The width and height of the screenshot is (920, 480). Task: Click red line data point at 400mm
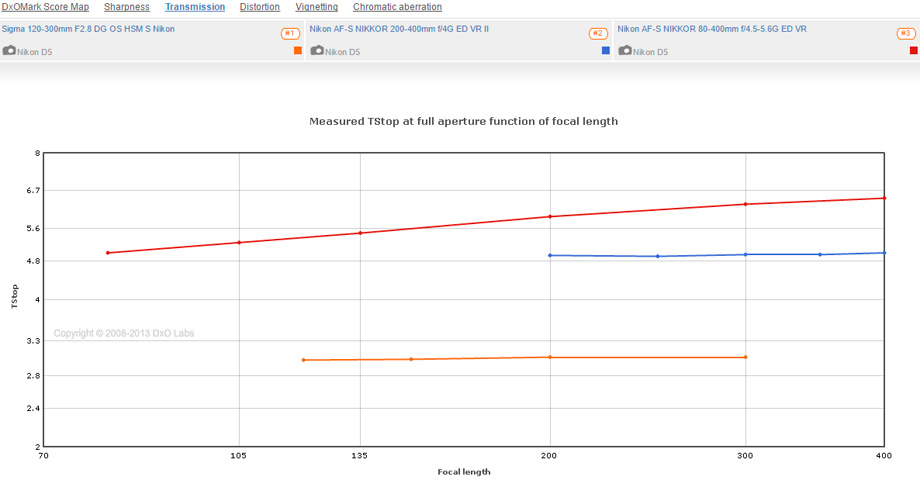[884, 198]
